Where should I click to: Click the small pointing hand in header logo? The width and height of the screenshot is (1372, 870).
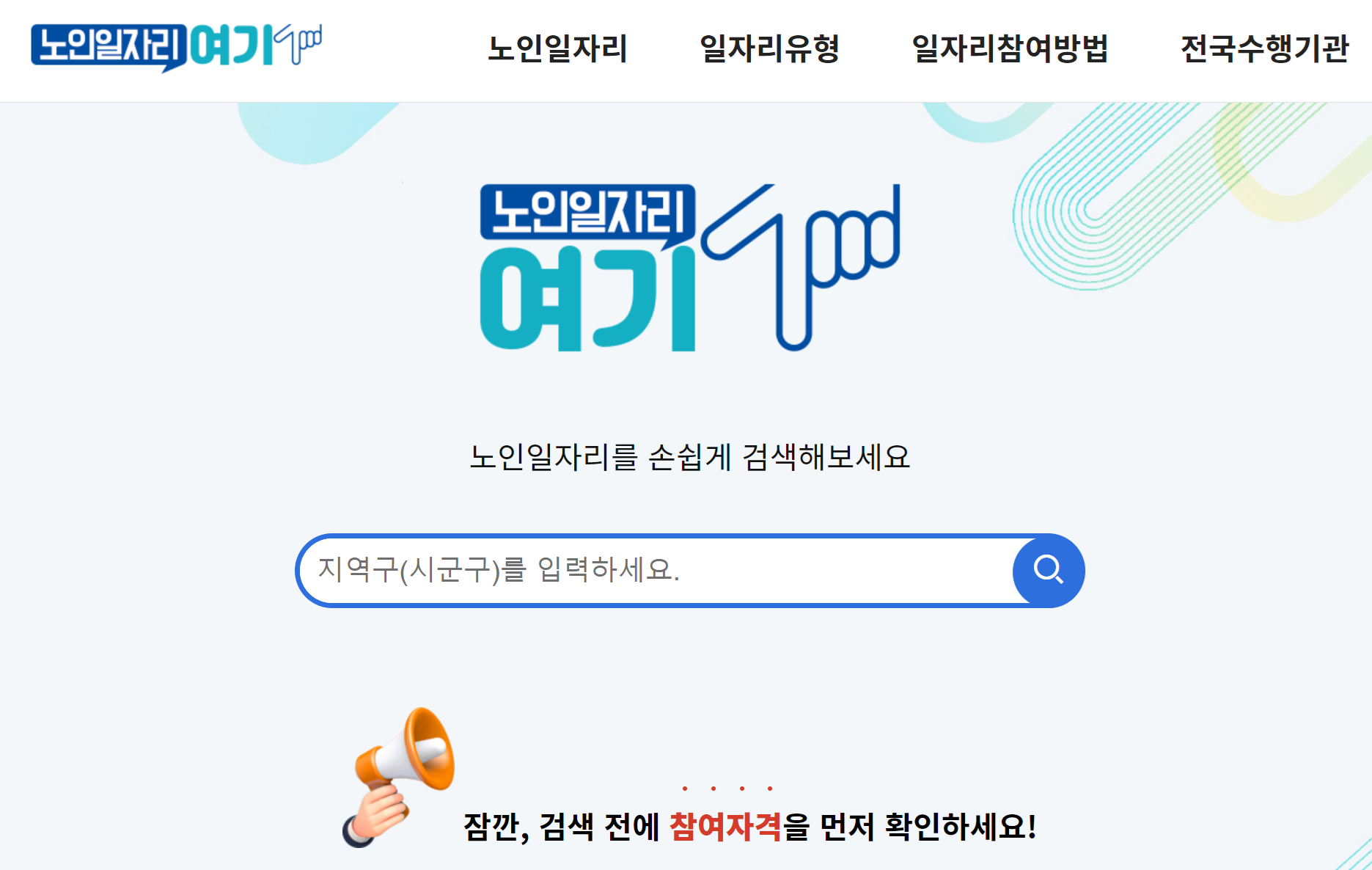point(298,44)
